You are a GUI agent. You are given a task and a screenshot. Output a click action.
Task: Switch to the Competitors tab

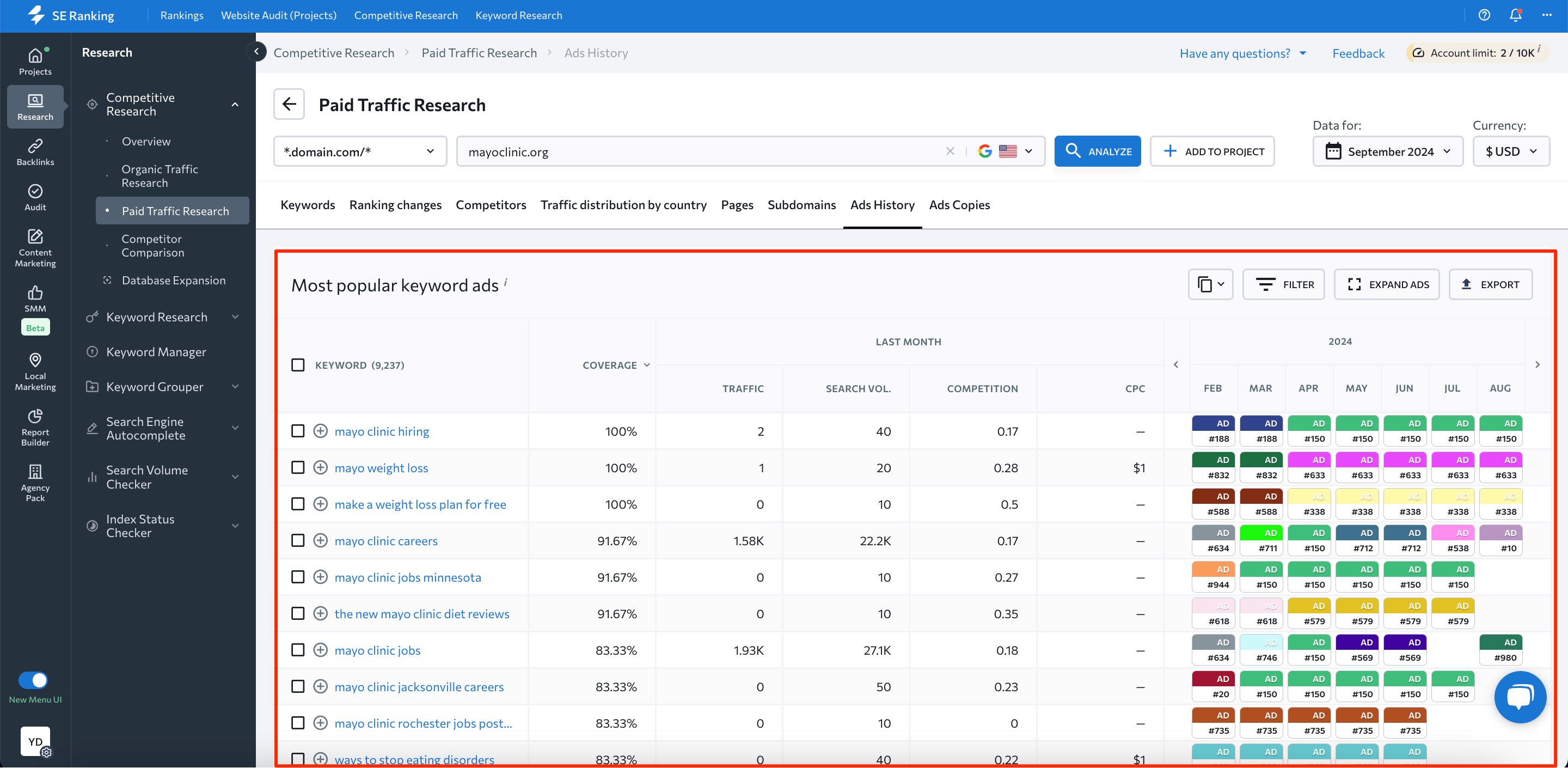(x=491, y=205)
